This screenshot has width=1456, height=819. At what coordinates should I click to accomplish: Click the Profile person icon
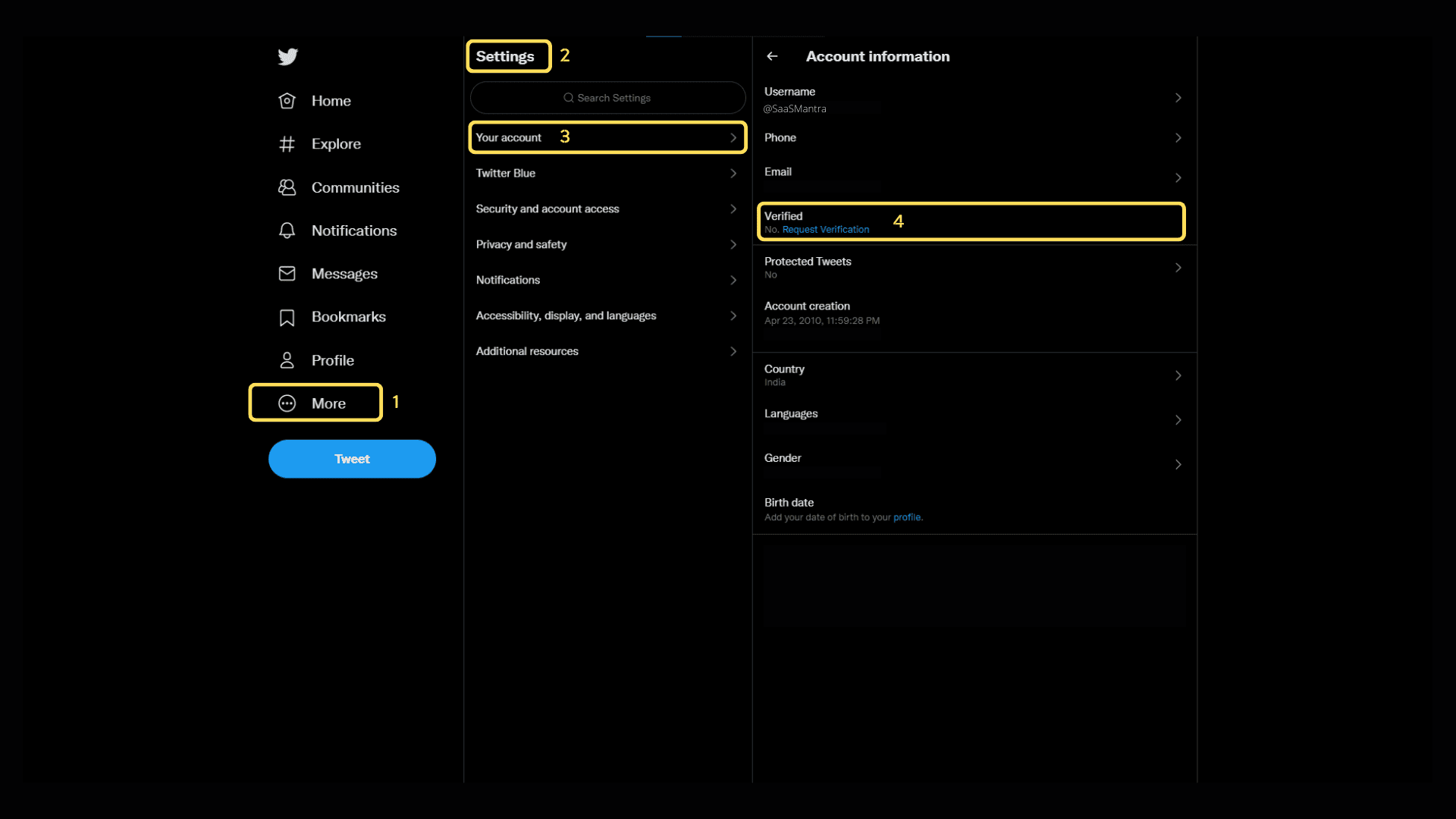tap(287, 360)
